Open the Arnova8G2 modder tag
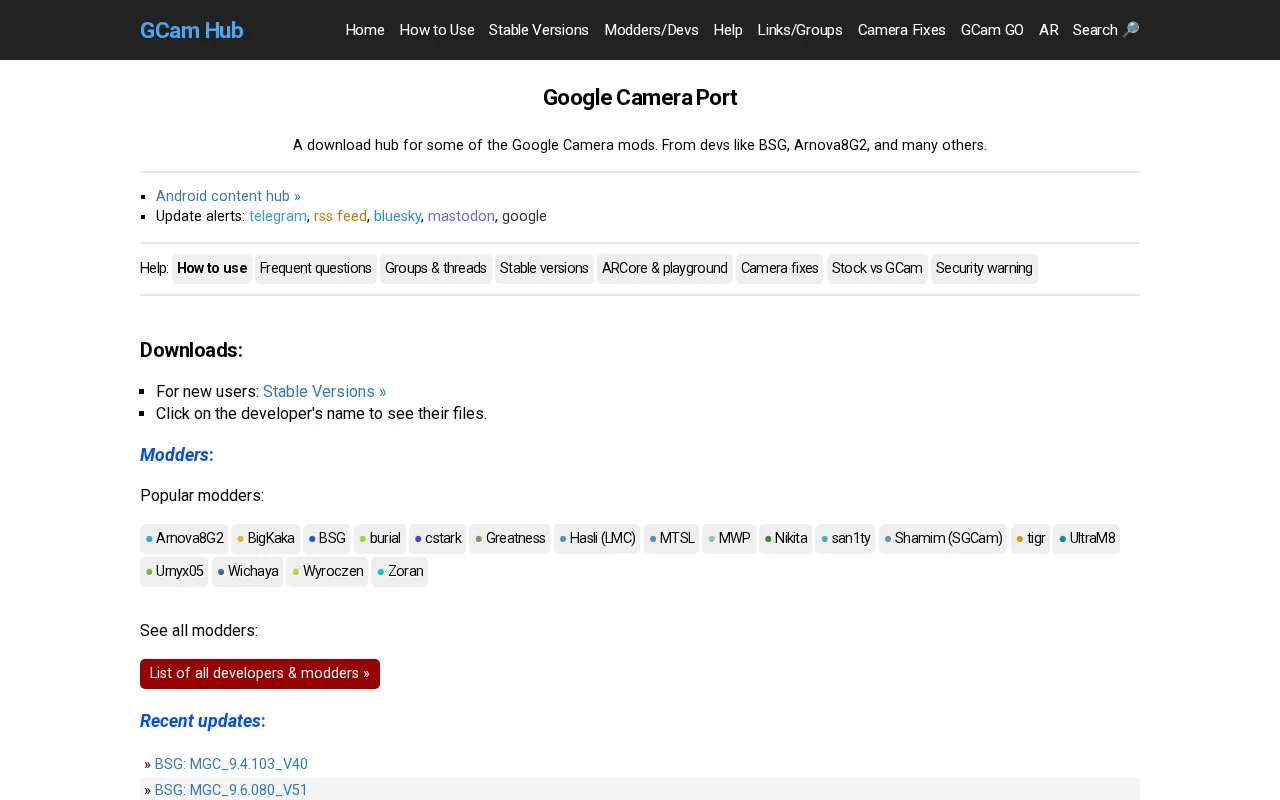This screenshot has width=1280, height=800. 184,538
